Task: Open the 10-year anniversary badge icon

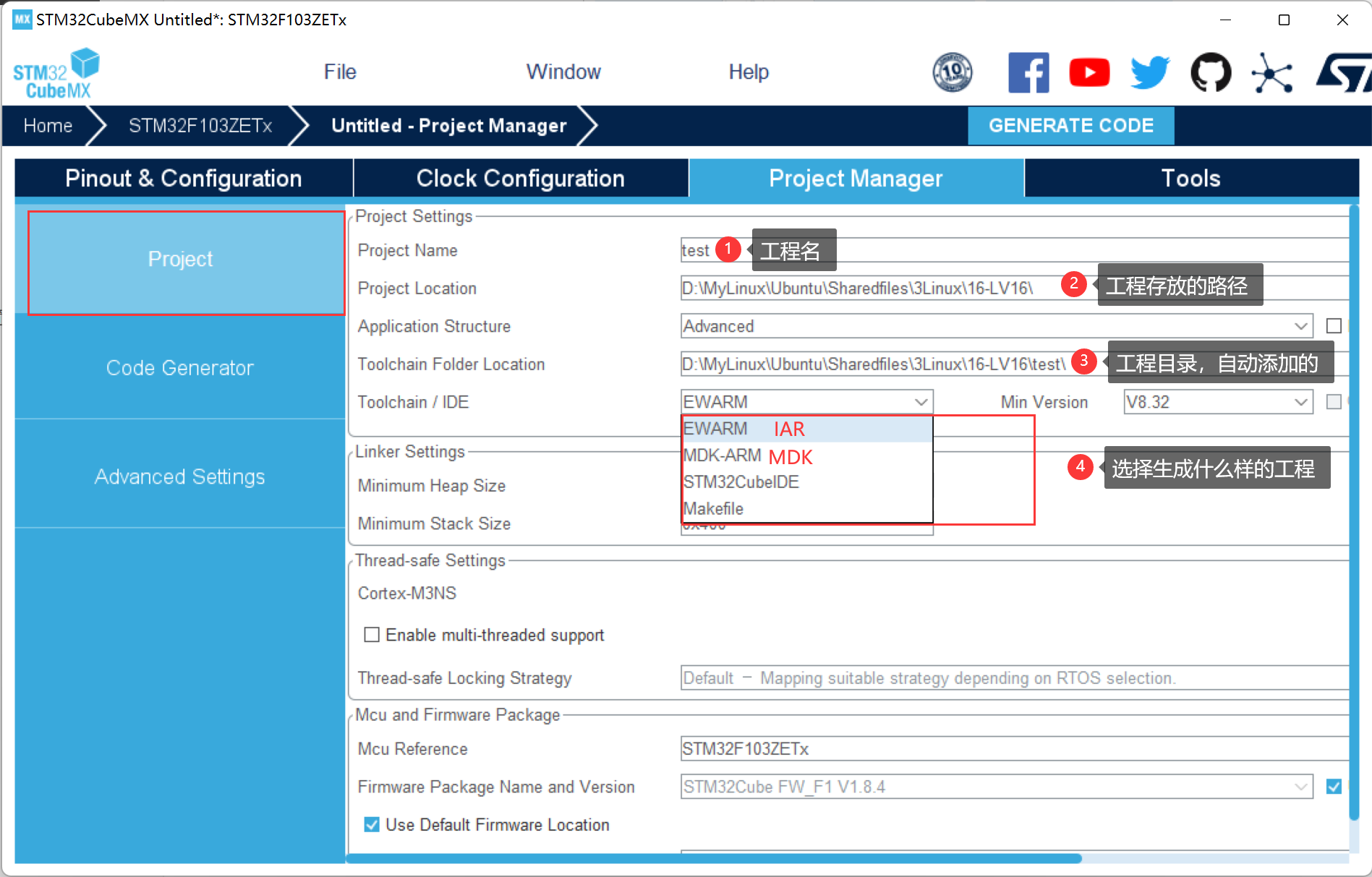Action: click(952, 72)
